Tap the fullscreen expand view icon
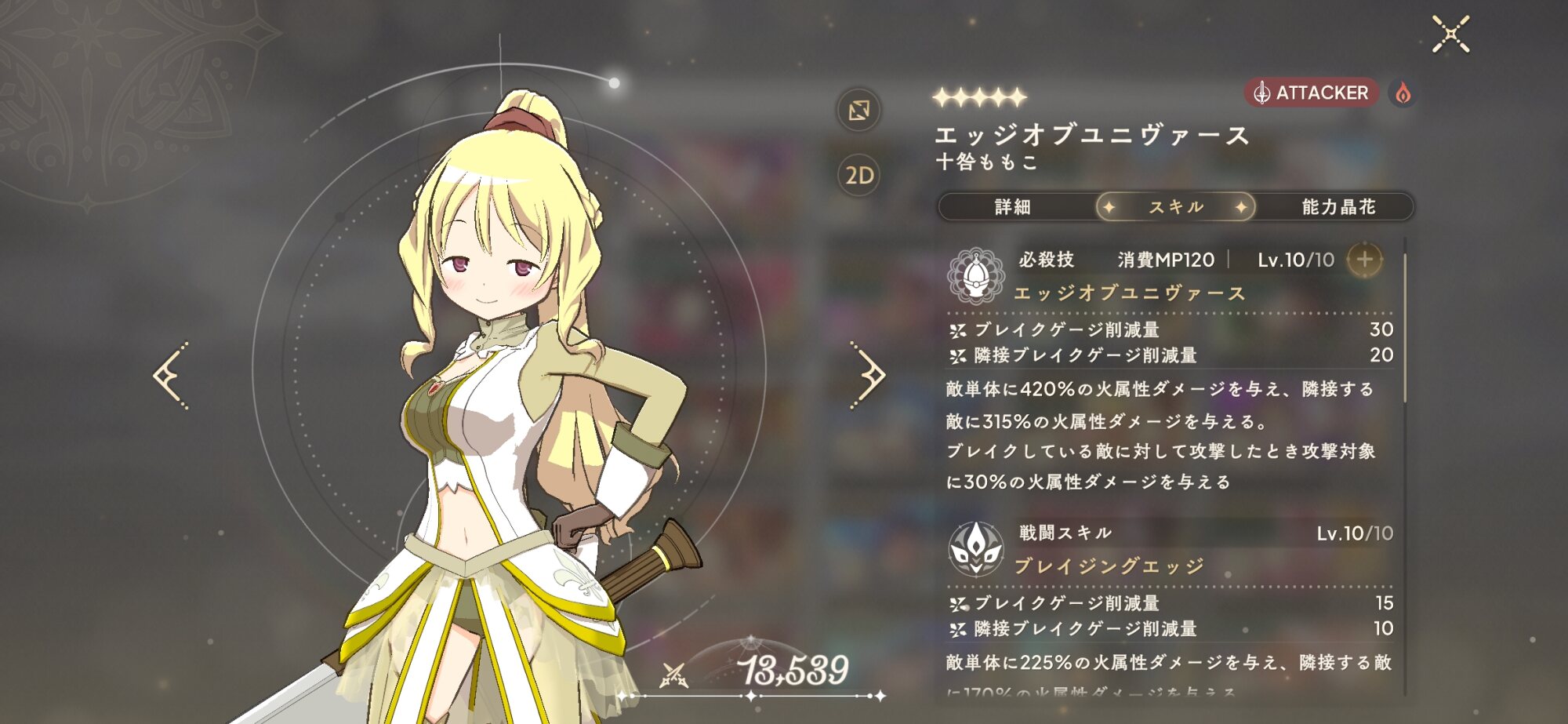 [x=858, y=110]
